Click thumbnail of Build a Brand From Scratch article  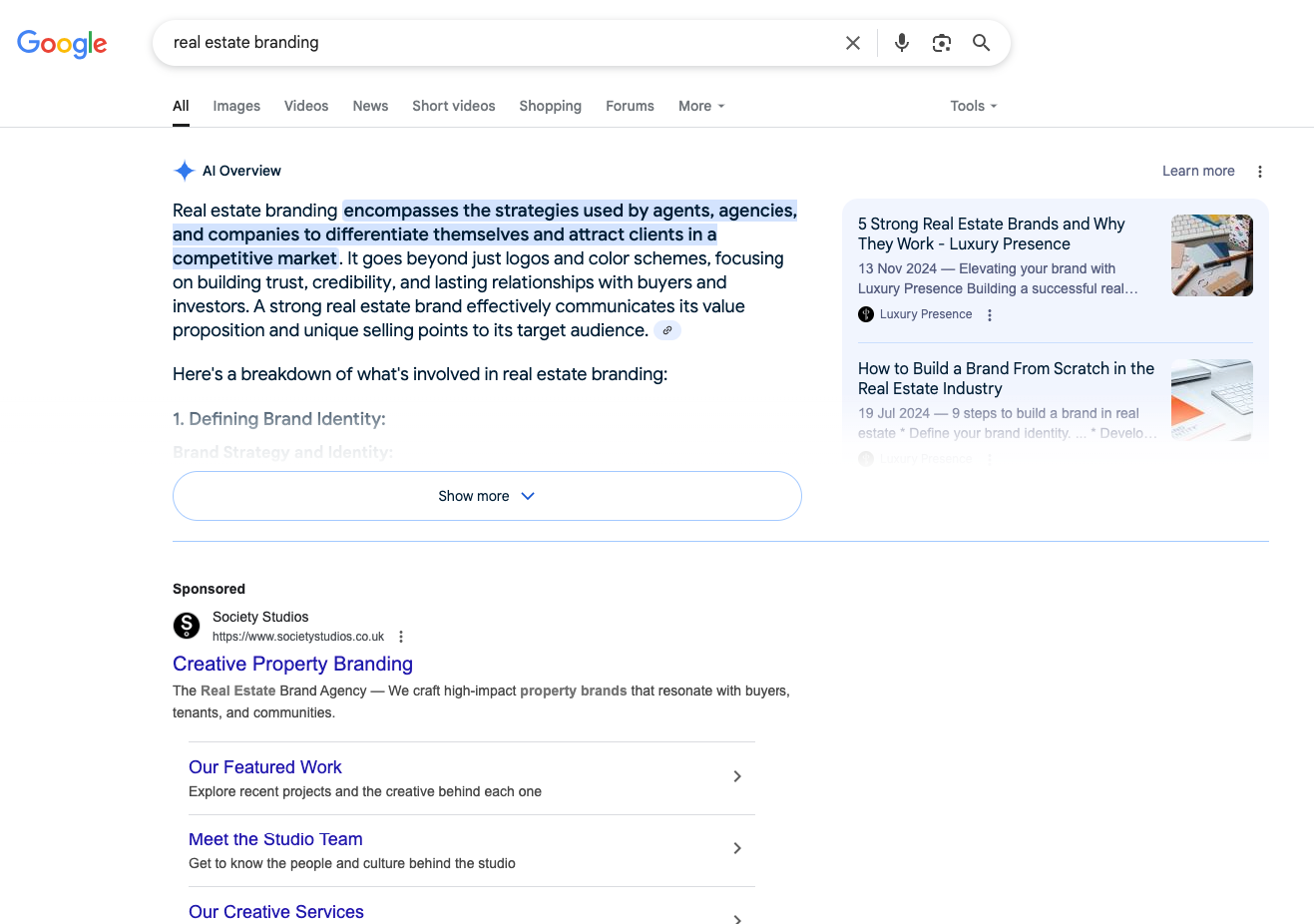[x=1212, y=399]
